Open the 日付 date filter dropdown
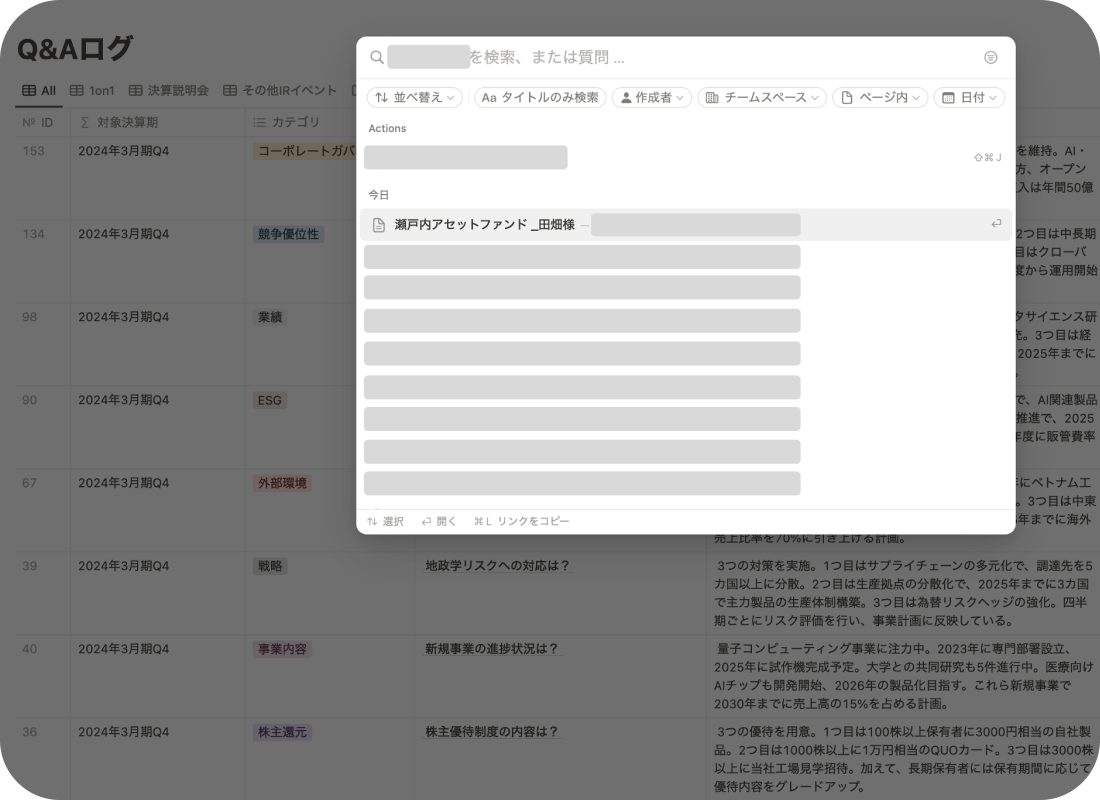Viewport: 1100px width, 800px height. 968,97
